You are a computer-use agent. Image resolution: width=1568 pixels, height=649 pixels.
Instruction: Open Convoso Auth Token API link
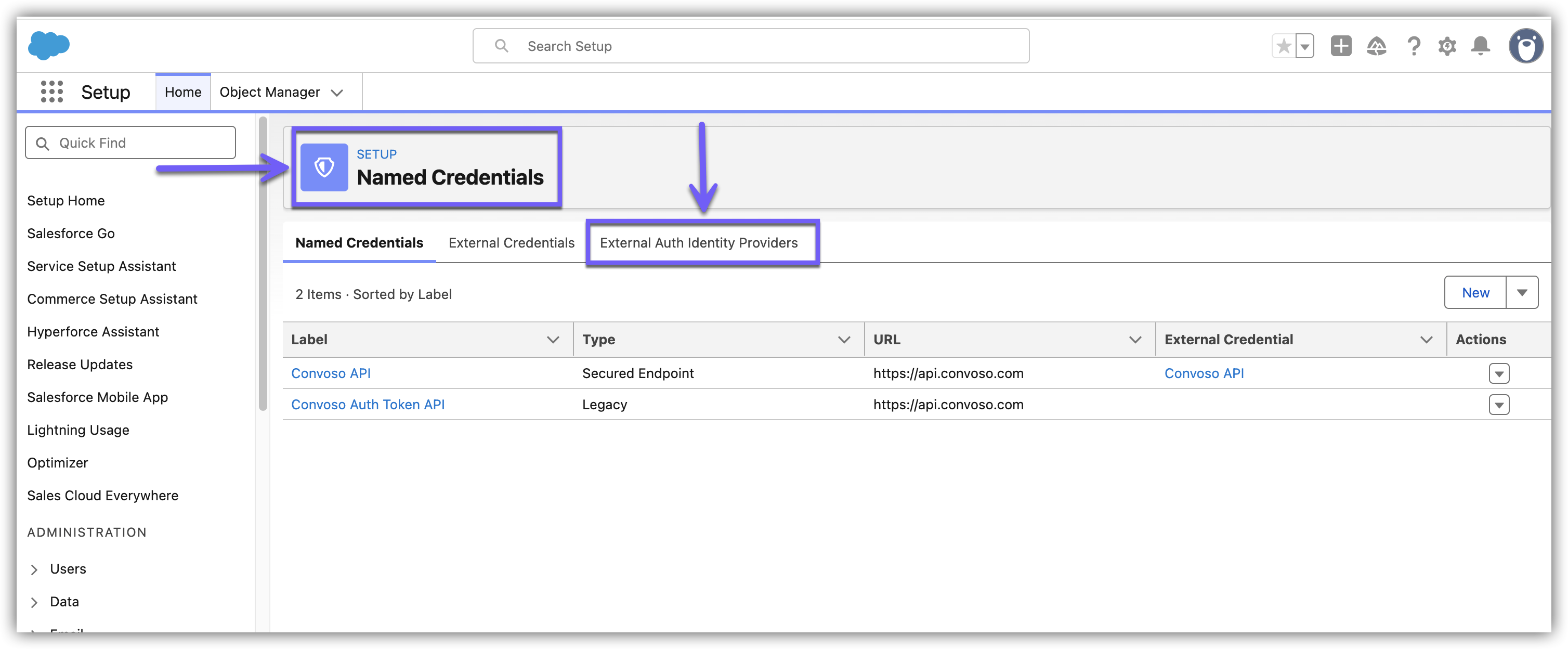368,405
